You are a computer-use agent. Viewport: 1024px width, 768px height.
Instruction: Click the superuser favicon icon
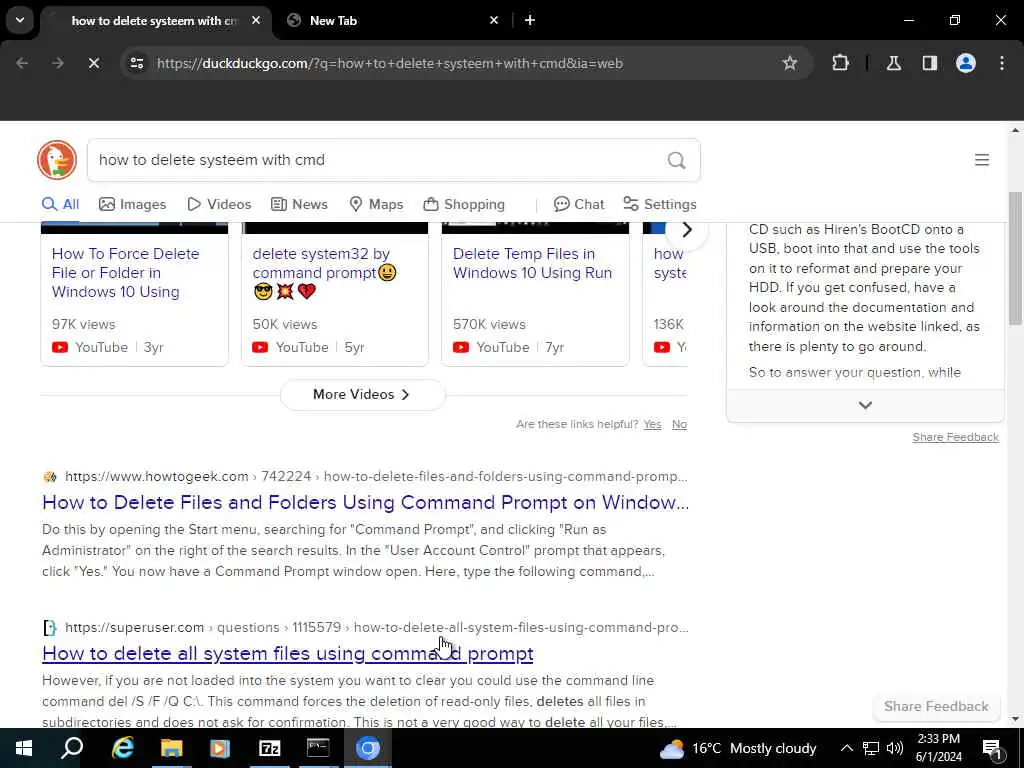[x=50, y=628]
